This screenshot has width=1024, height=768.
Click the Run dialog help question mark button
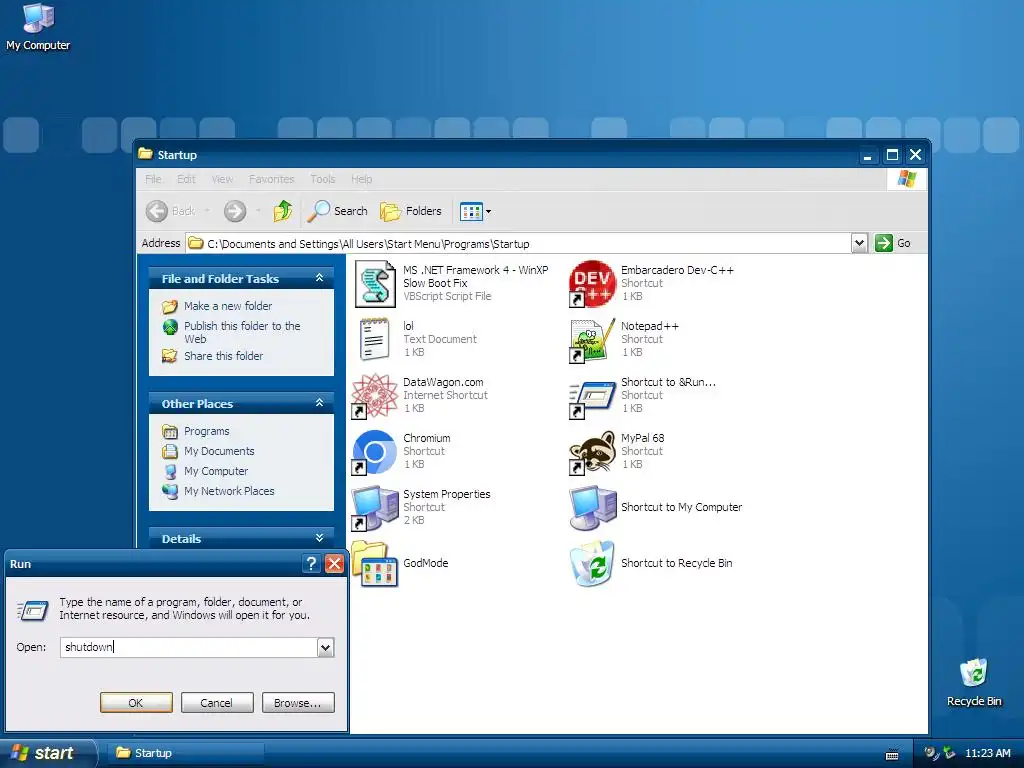[x=312, y=564]
